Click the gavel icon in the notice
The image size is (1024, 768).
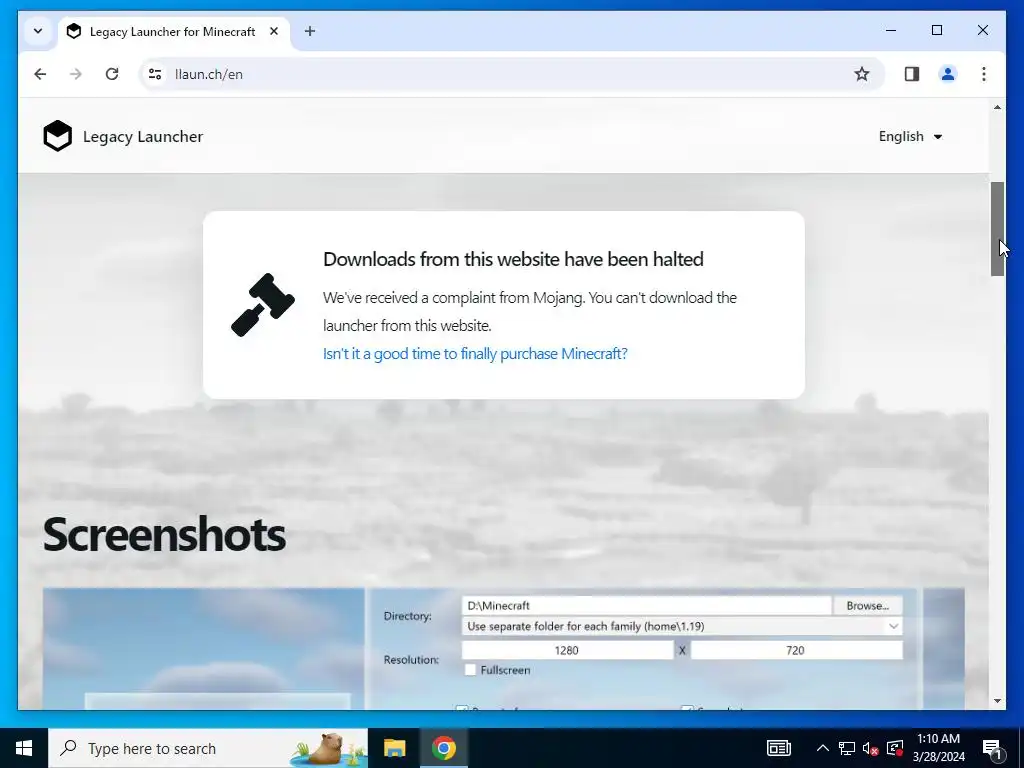point(263,305)
